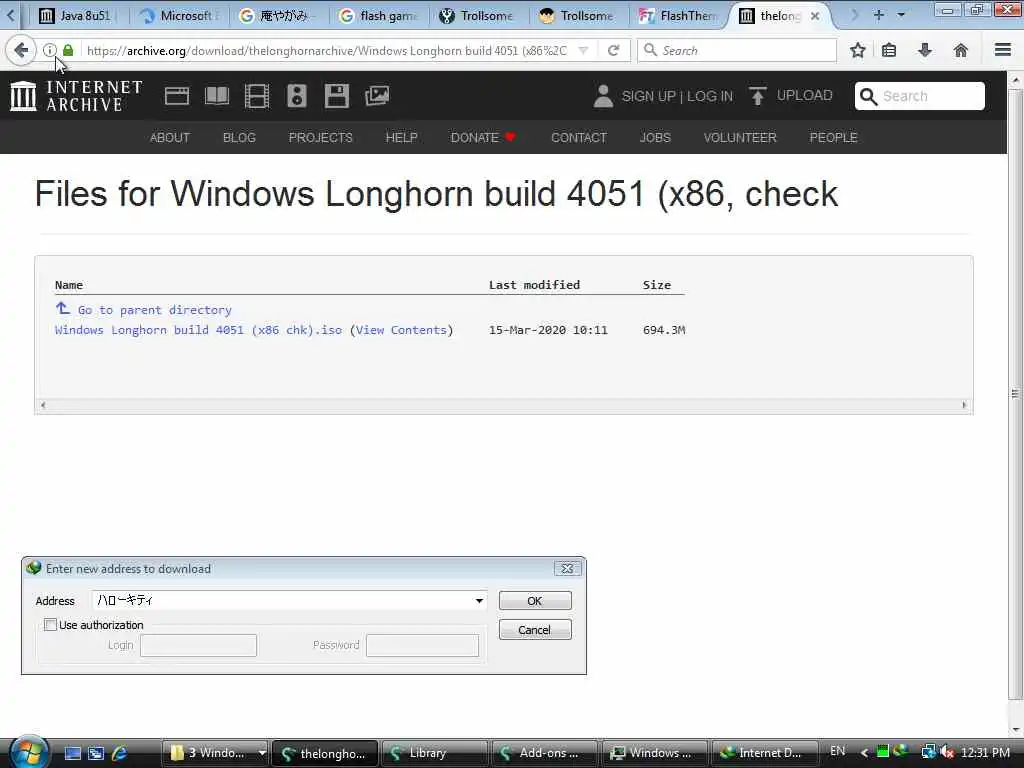1024x768 pixels.
Task: Open the Images icon
Action: [x=377, y=96]
